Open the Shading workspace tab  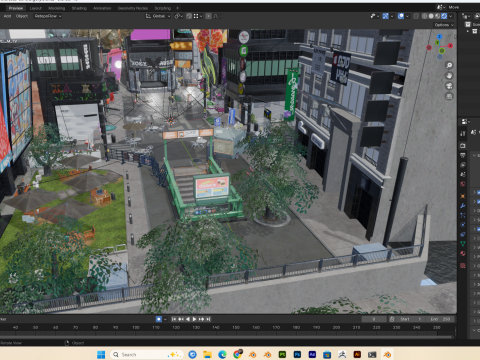(x=79, y=8)
